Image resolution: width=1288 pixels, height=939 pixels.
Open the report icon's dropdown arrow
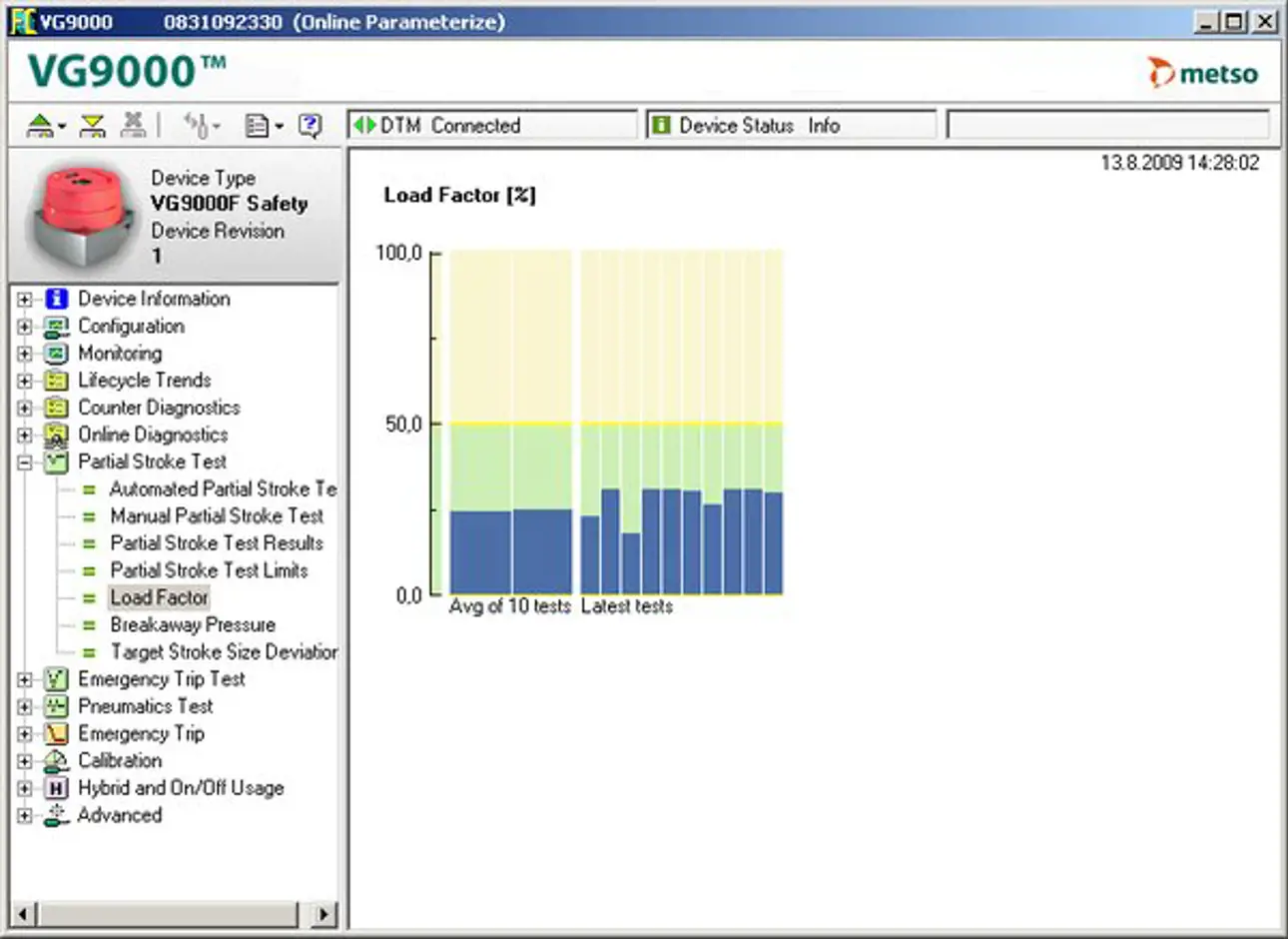279,127
